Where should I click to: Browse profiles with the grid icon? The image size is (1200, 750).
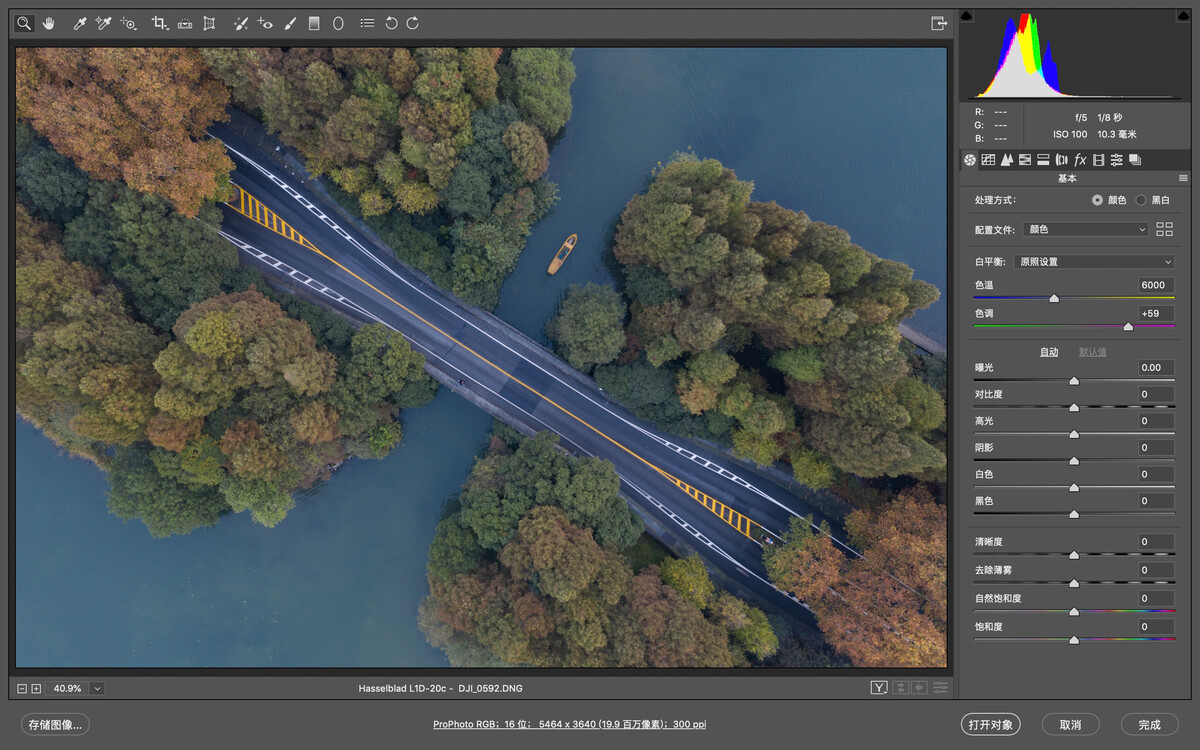1164,229
